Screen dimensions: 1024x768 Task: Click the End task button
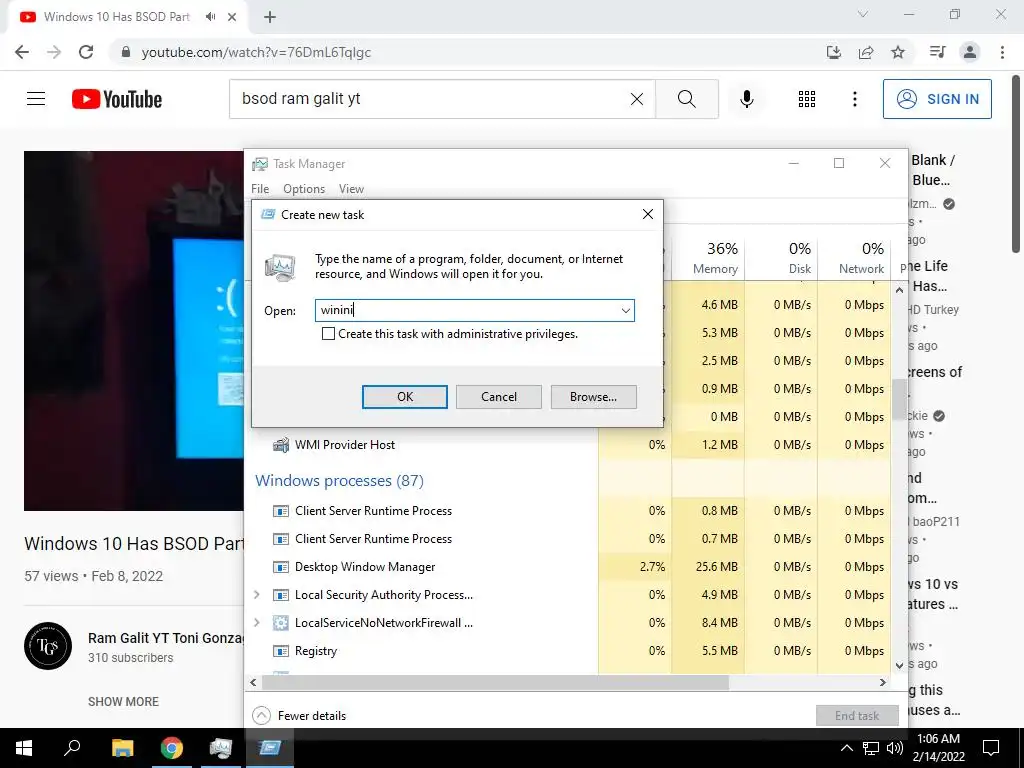[857, 716]
